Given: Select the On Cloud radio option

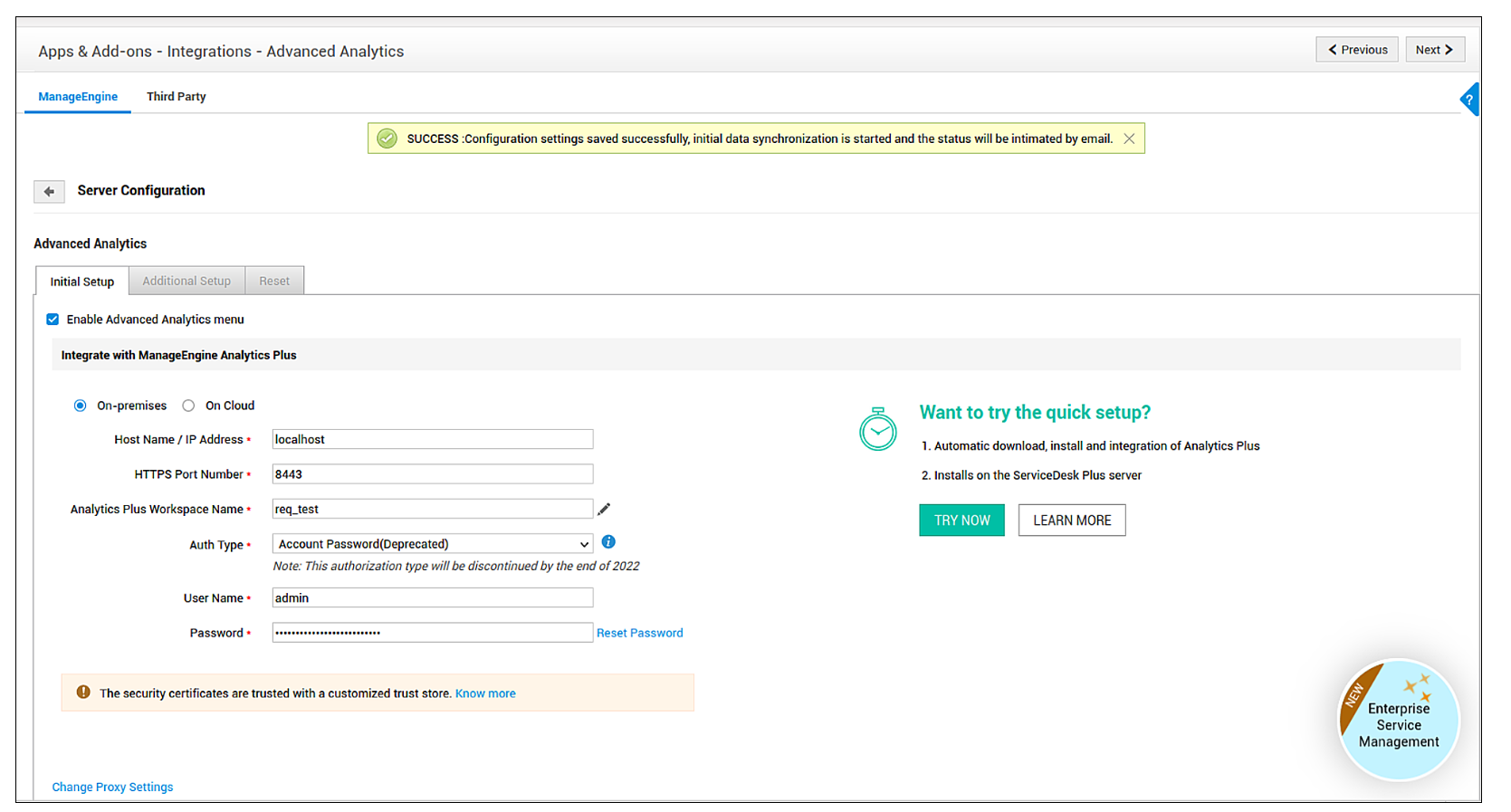Looking at the screenshot, I should [188, 406].
